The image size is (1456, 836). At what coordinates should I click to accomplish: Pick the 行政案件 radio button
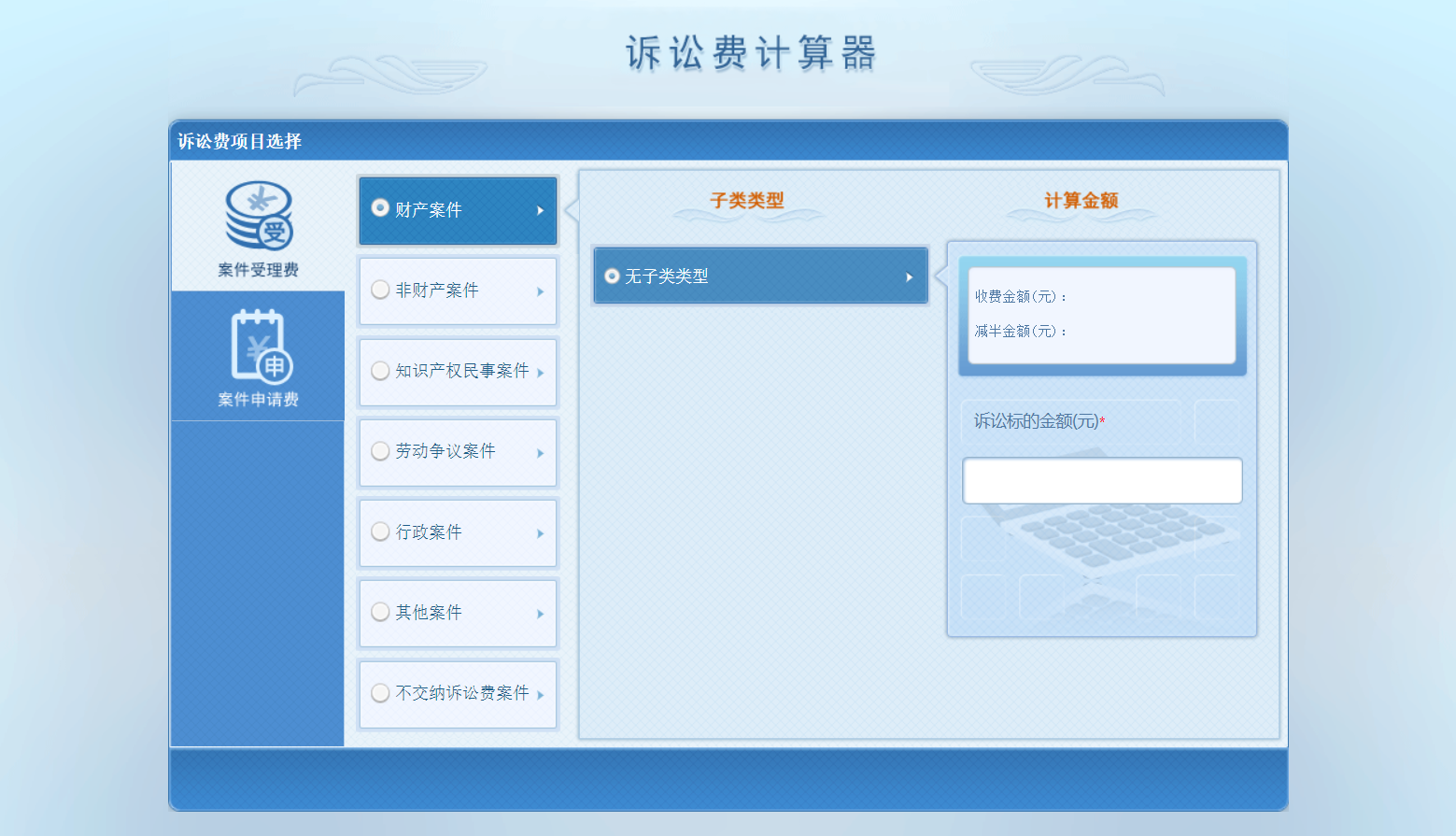(x=380, y=531)
